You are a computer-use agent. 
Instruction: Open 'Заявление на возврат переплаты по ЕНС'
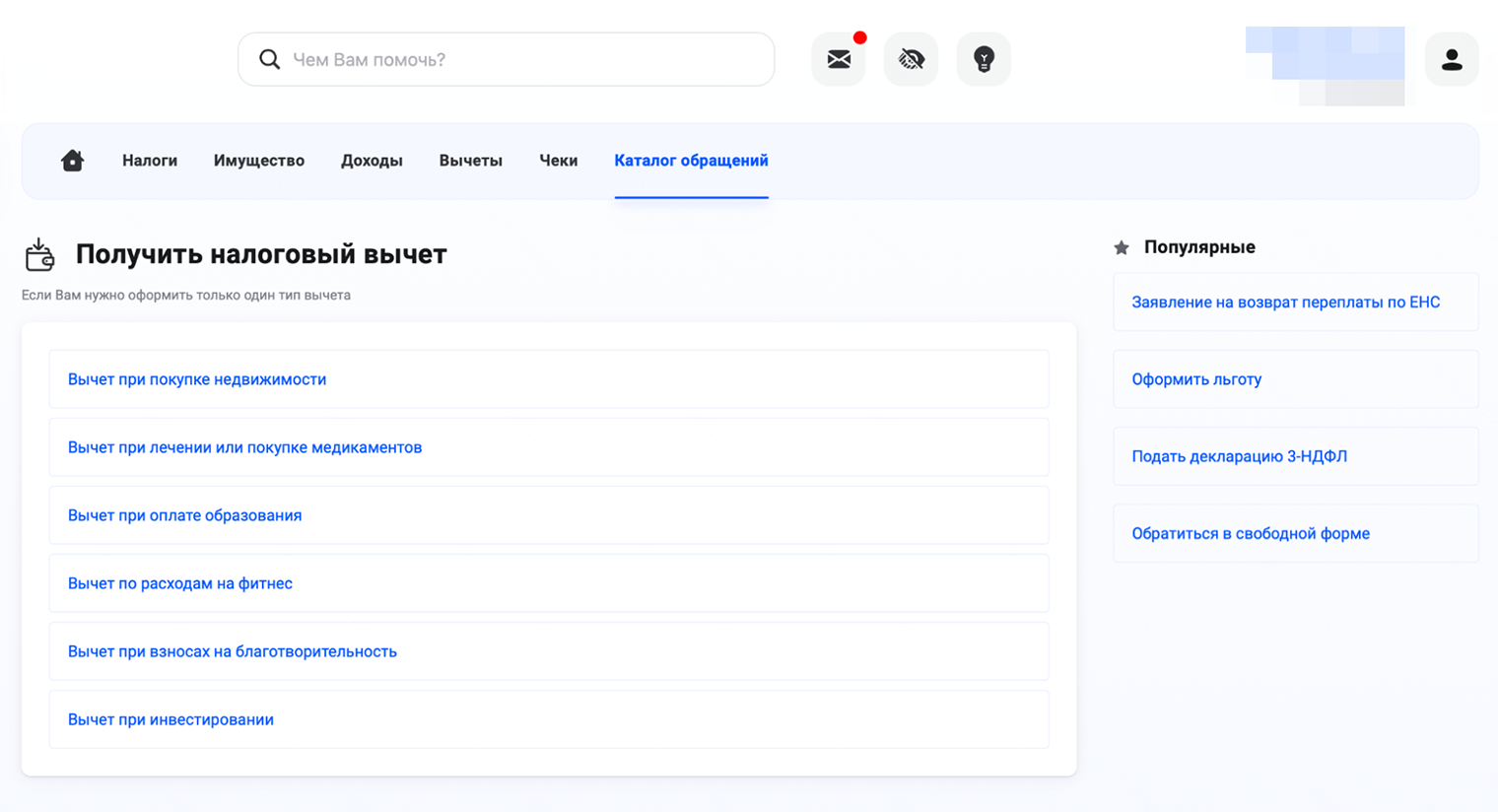1296,303
